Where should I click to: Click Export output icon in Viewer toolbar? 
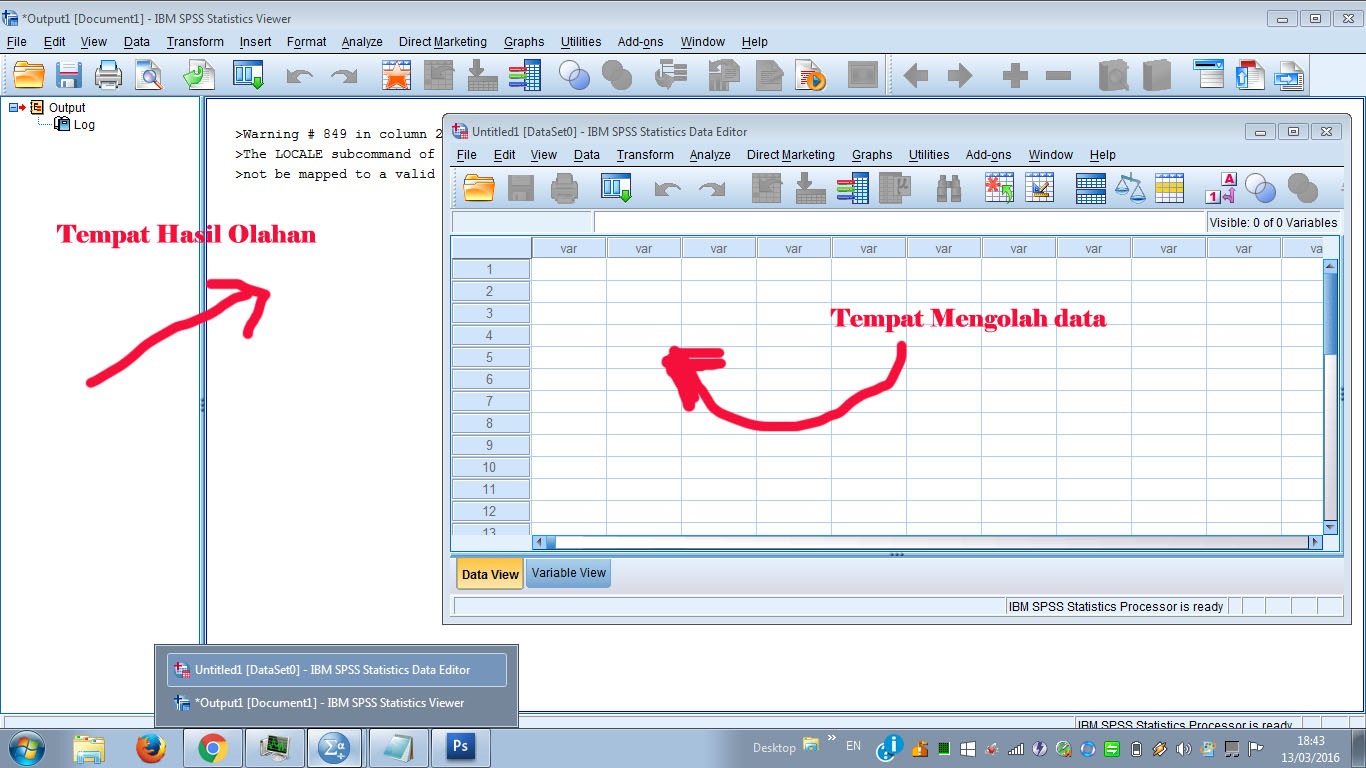199,76
